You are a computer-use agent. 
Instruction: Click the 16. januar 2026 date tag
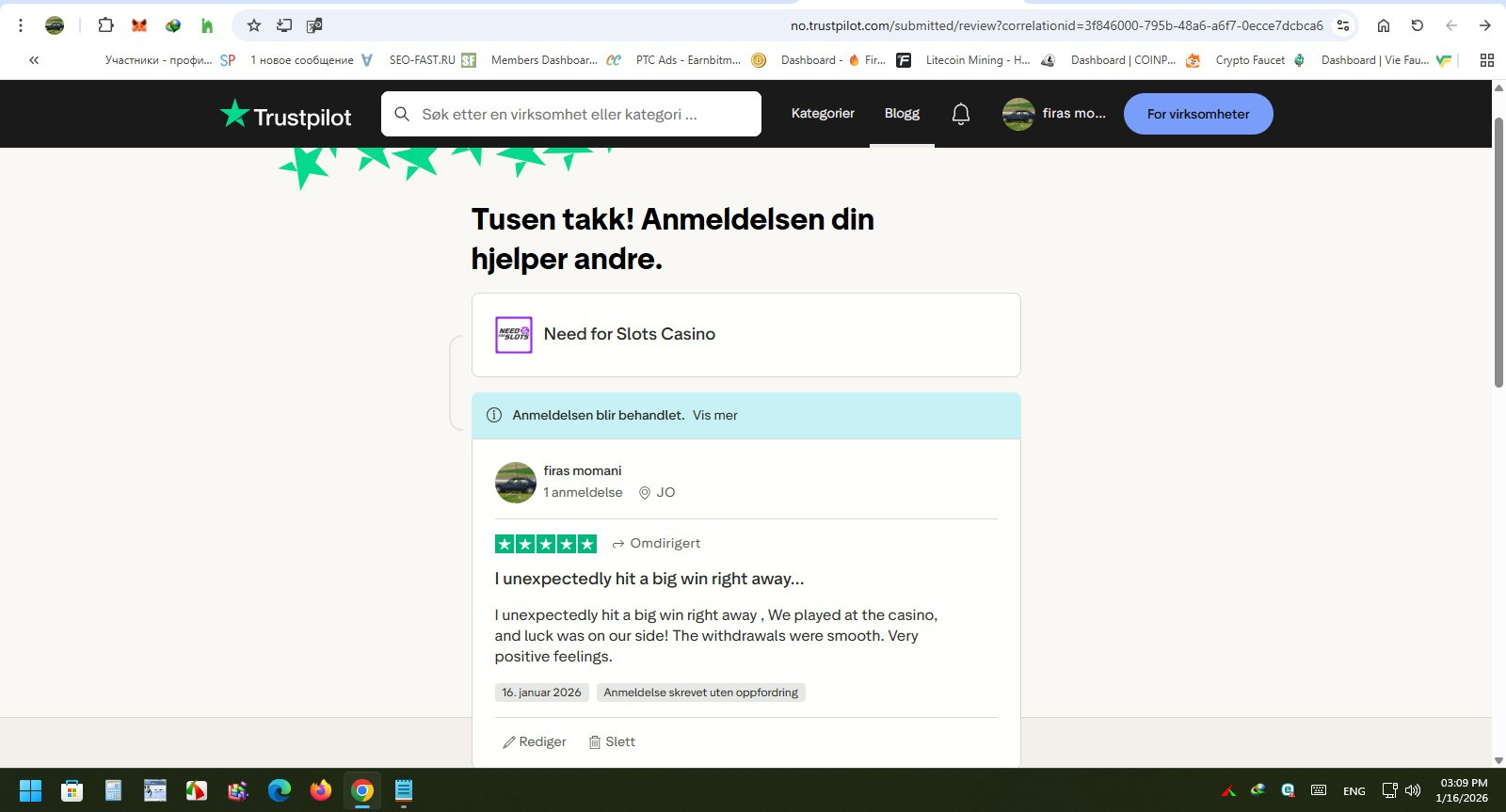(541, 693)
